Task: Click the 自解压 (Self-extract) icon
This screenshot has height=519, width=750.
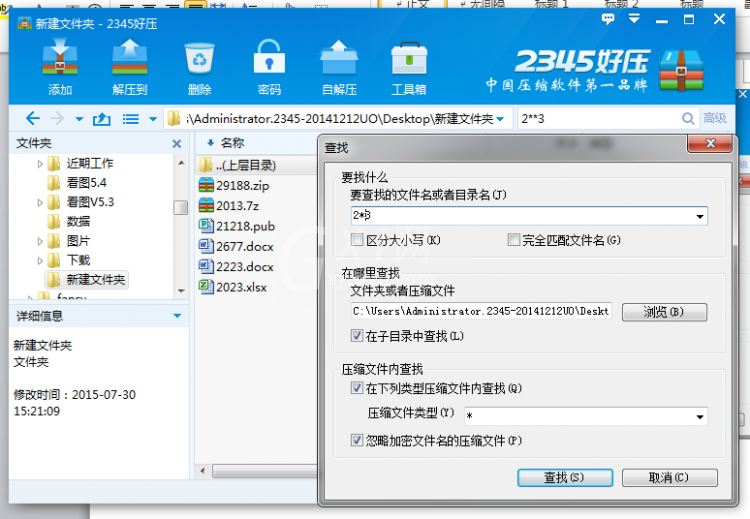Action: pos(339,66)
